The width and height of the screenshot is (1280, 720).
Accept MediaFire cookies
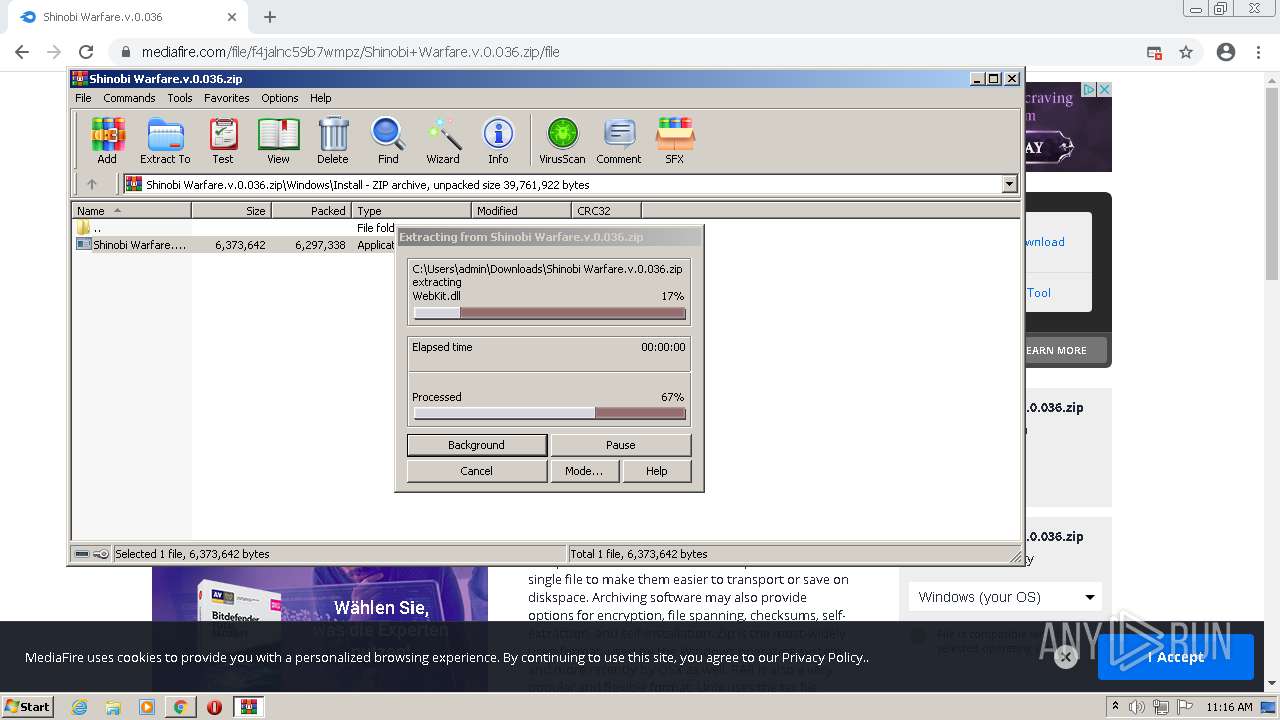click(x=1176, y=657)
